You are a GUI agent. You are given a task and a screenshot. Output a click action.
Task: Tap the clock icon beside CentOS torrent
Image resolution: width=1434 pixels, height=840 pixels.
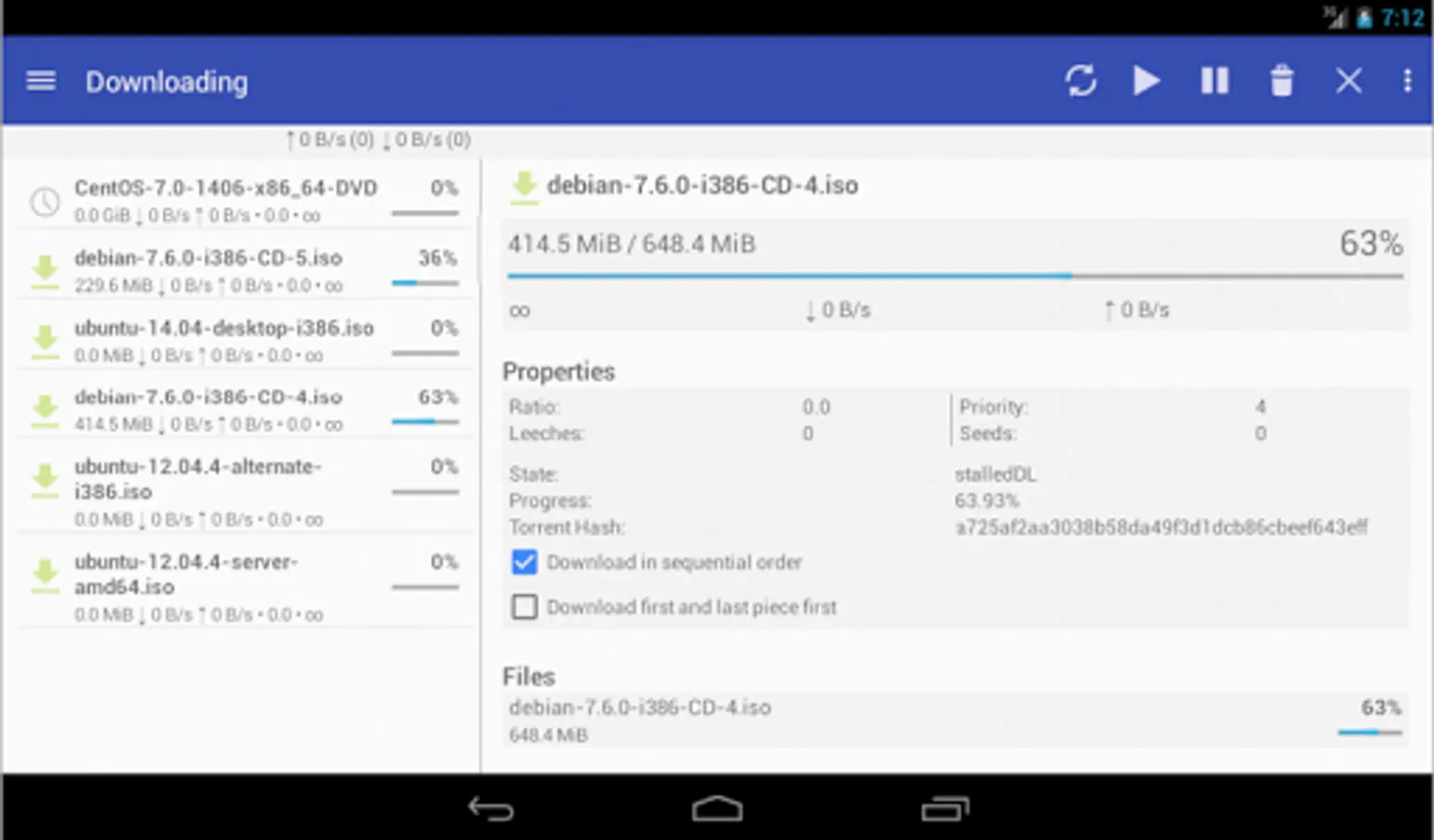[45, 201]
